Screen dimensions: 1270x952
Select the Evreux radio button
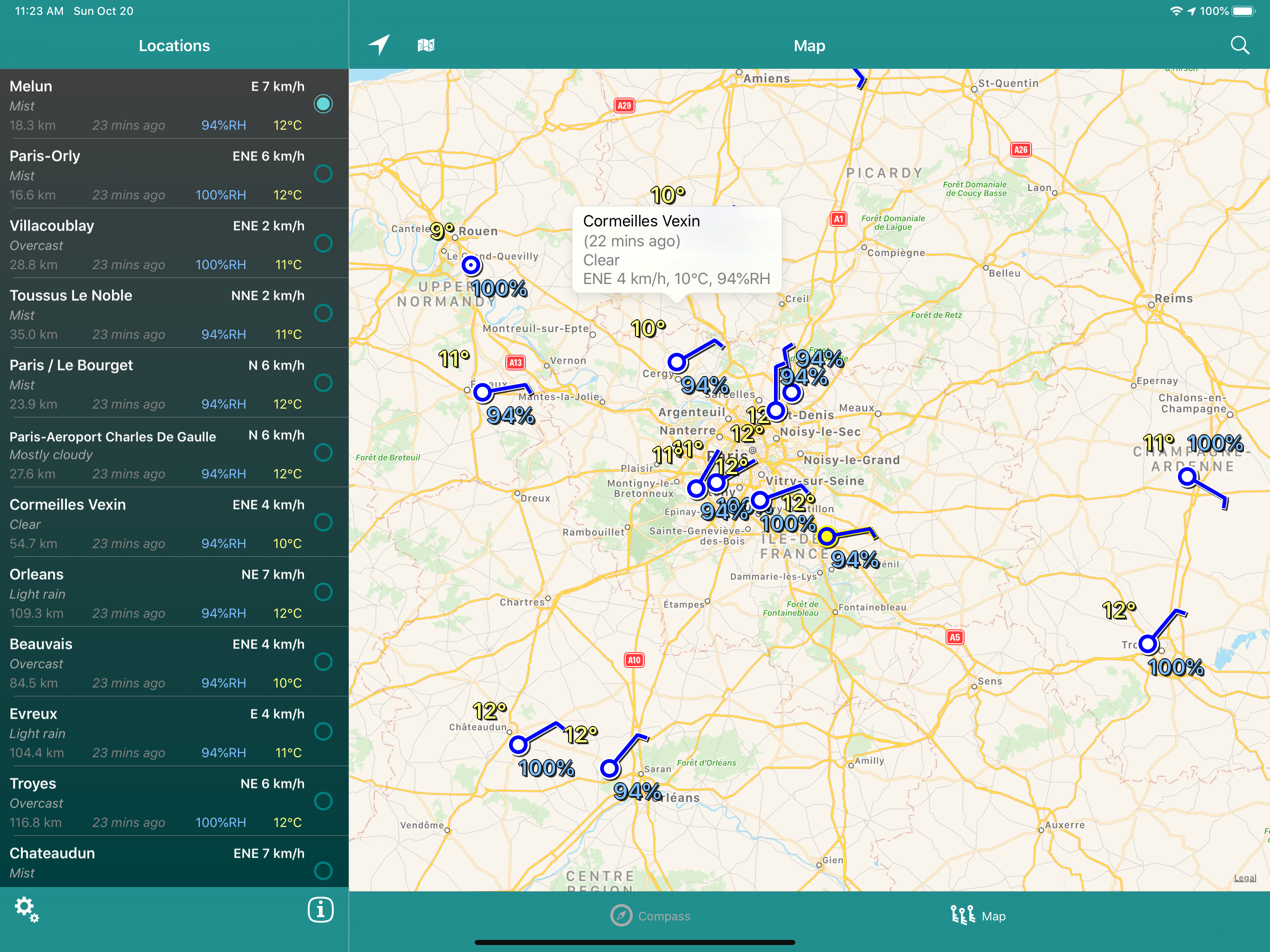click(323, 732)
